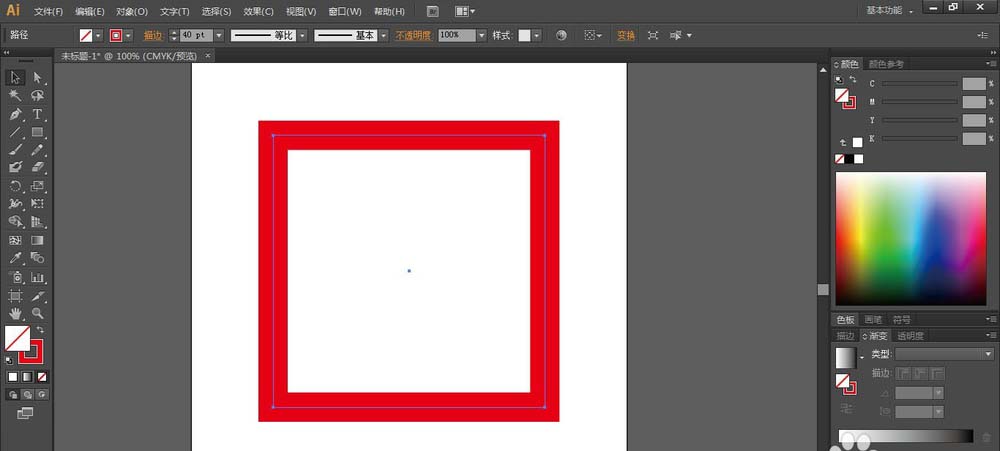Pick the Direct Selection tool
This screenshot has width=1000, height=451.
pos(37,77)
